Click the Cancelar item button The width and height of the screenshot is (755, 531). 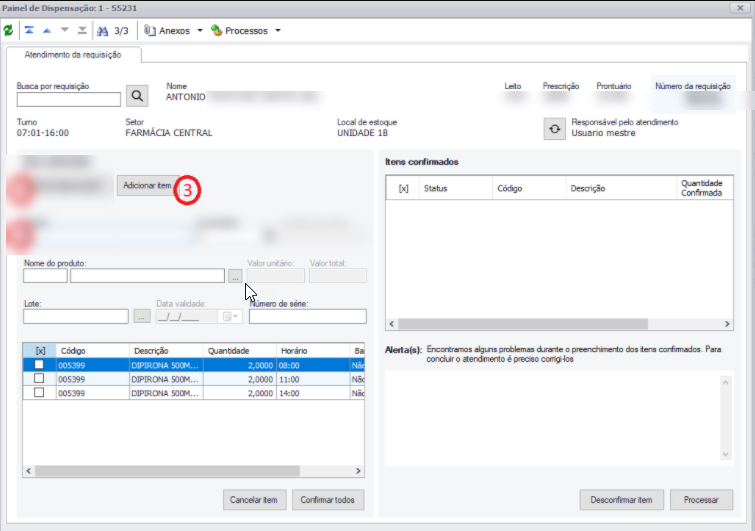click(254, 500)
